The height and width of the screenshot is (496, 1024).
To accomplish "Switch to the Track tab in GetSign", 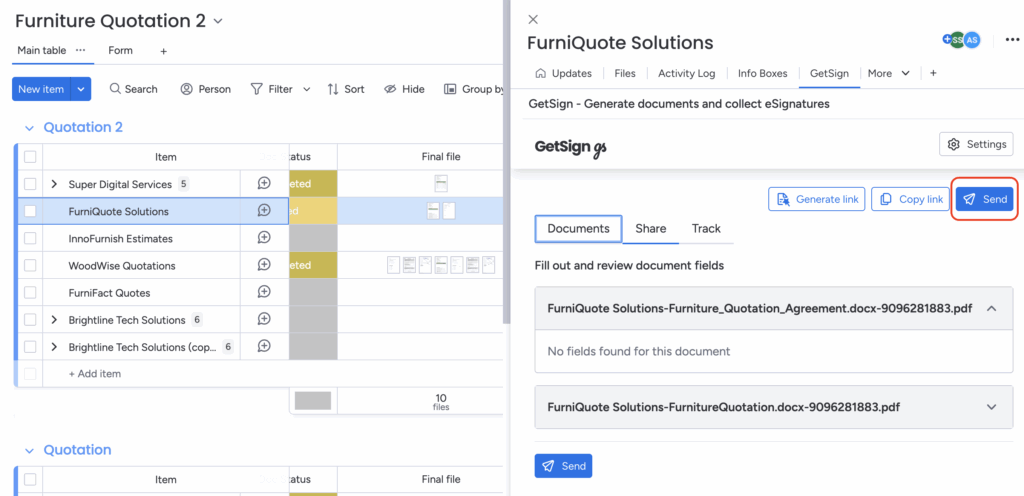I will coord(706,228).
